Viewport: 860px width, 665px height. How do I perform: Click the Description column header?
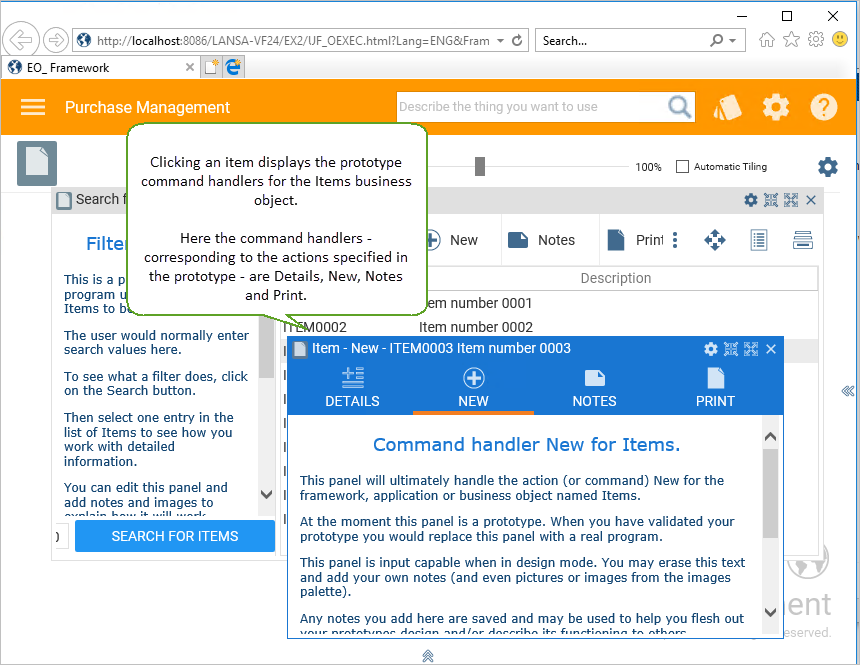[615, 278]
